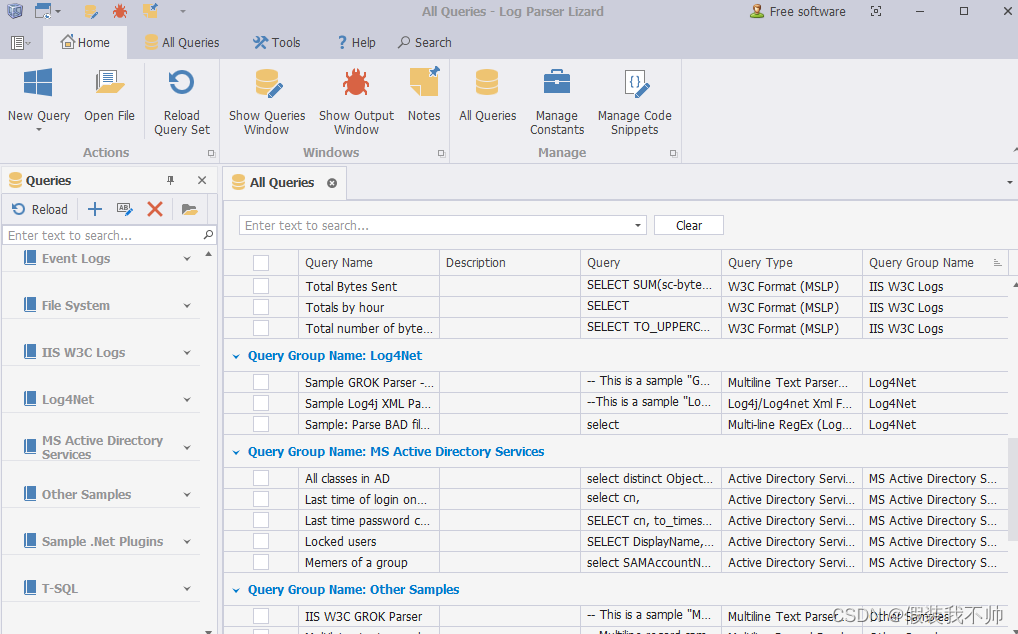The height and width of the screenshot is (634, 1018).
Task: Tick the header select-all checkbox
Action: [261, 263]
